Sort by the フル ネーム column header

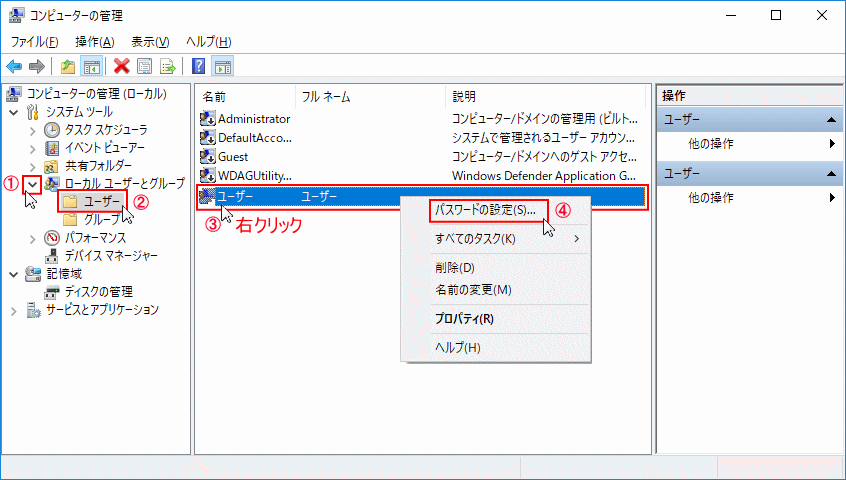pos(371,97)
